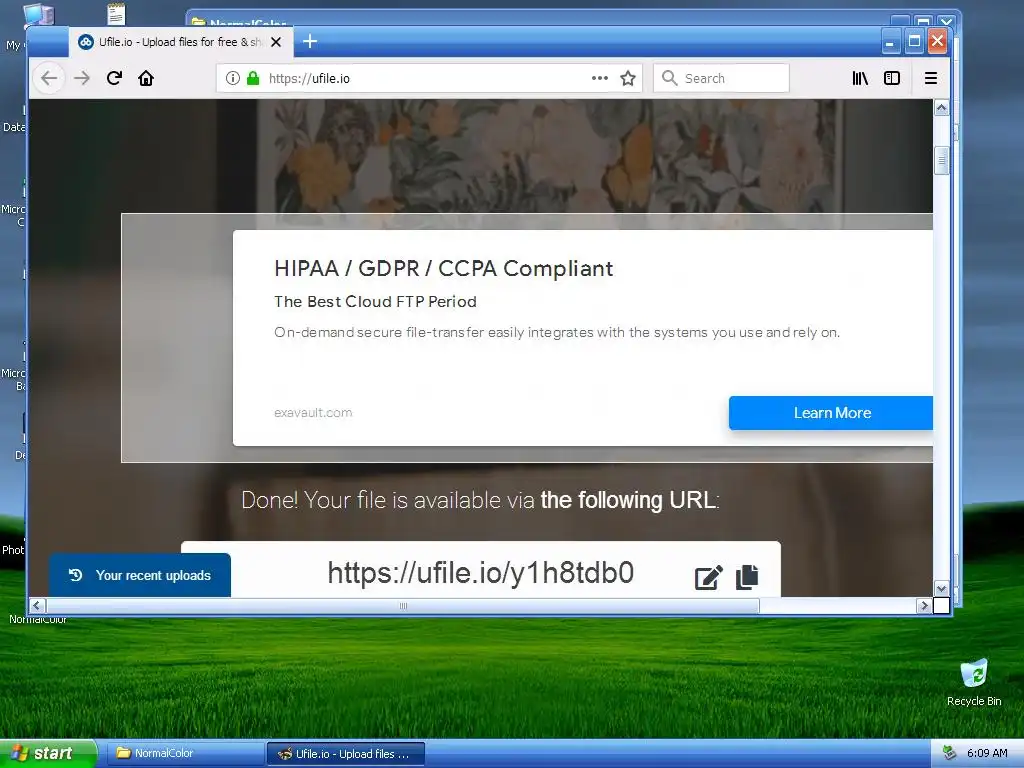Open the Windows start menu
Image resolution: width=1024 pixels, height=768 pixels.
(48, 754)
